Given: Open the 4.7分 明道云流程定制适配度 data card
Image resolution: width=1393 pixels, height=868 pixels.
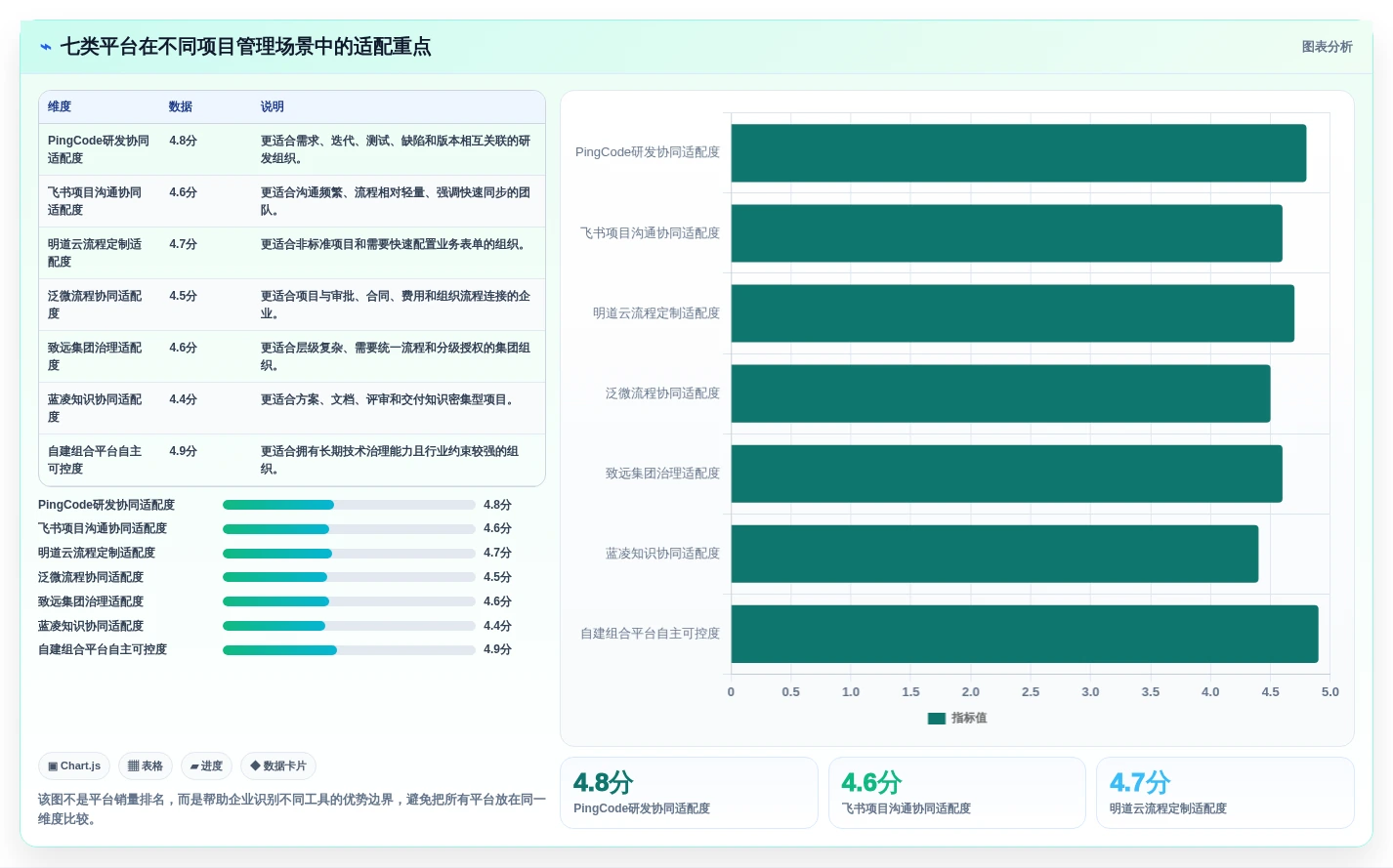Looking at the screenshot, I should (1225, 793).
